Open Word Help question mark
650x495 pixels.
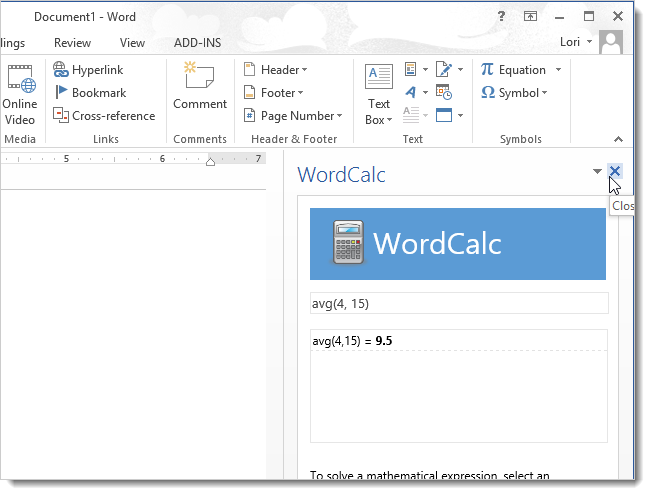click(501, 17)
